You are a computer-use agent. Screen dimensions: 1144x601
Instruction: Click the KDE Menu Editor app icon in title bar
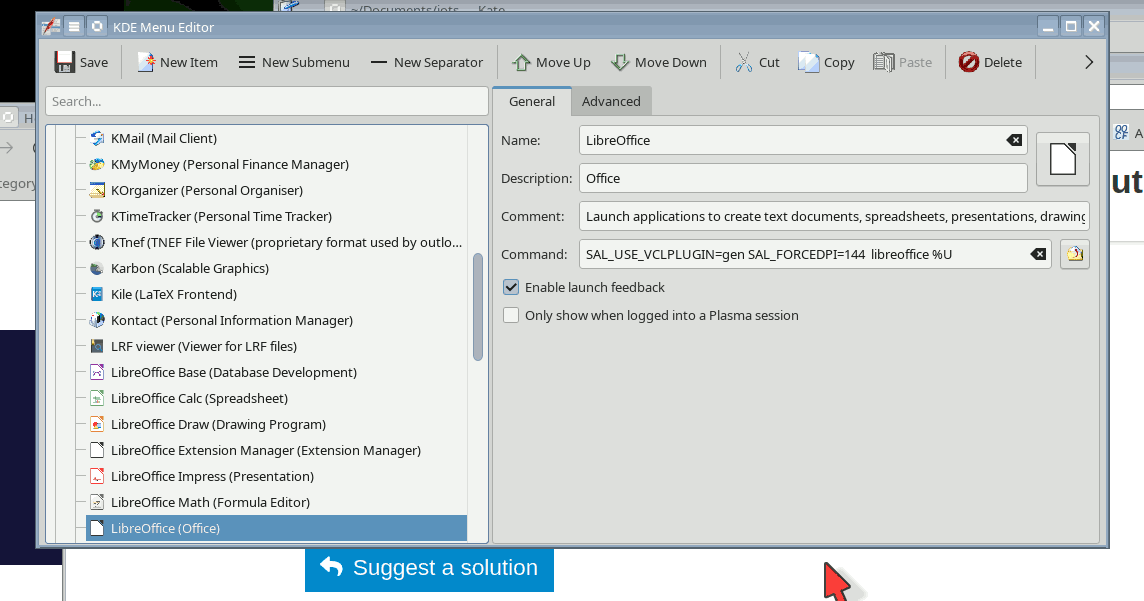pos(50,27)
